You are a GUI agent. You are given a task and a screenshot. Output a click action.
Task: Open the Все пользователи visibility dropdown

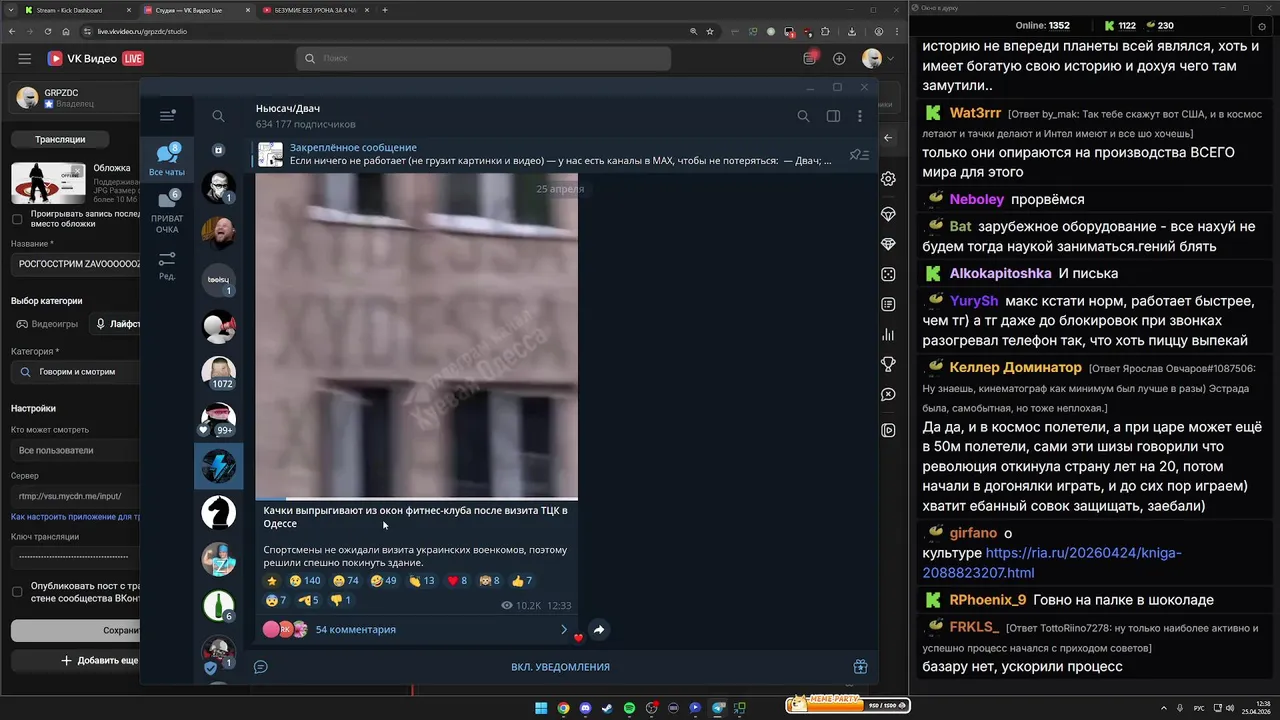76,450
